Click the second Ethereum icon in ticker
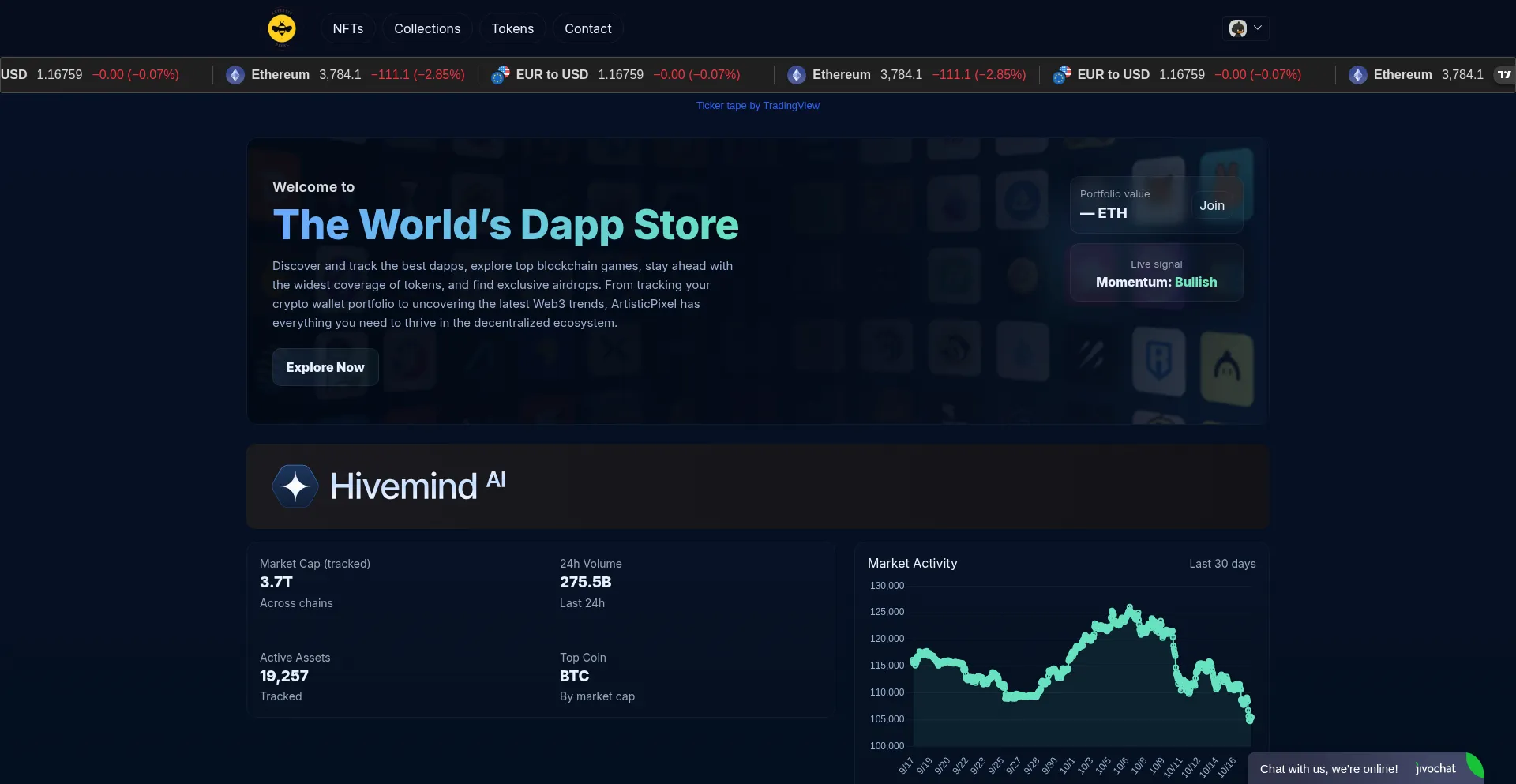The width and height of the screenshot is (1516, 784). click(797, 75)
